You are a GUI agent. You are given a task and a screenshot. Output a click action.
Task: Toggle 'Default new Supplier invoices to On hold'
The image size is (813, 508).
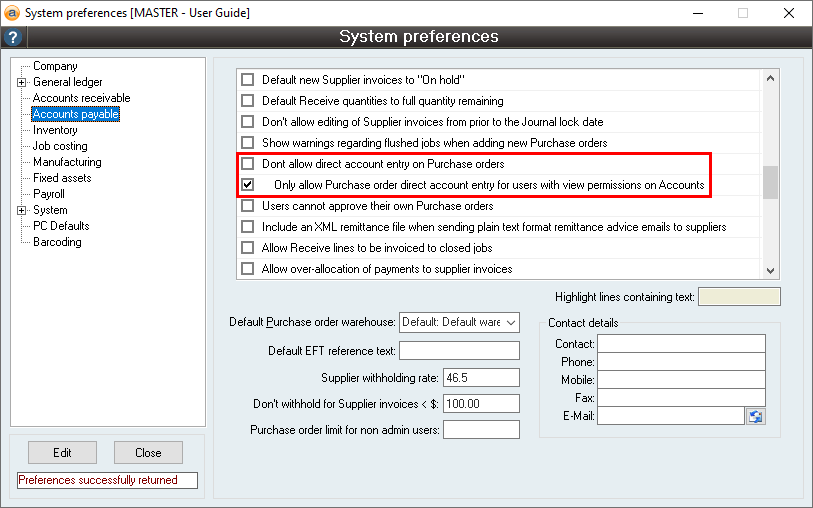coord(247,80)
